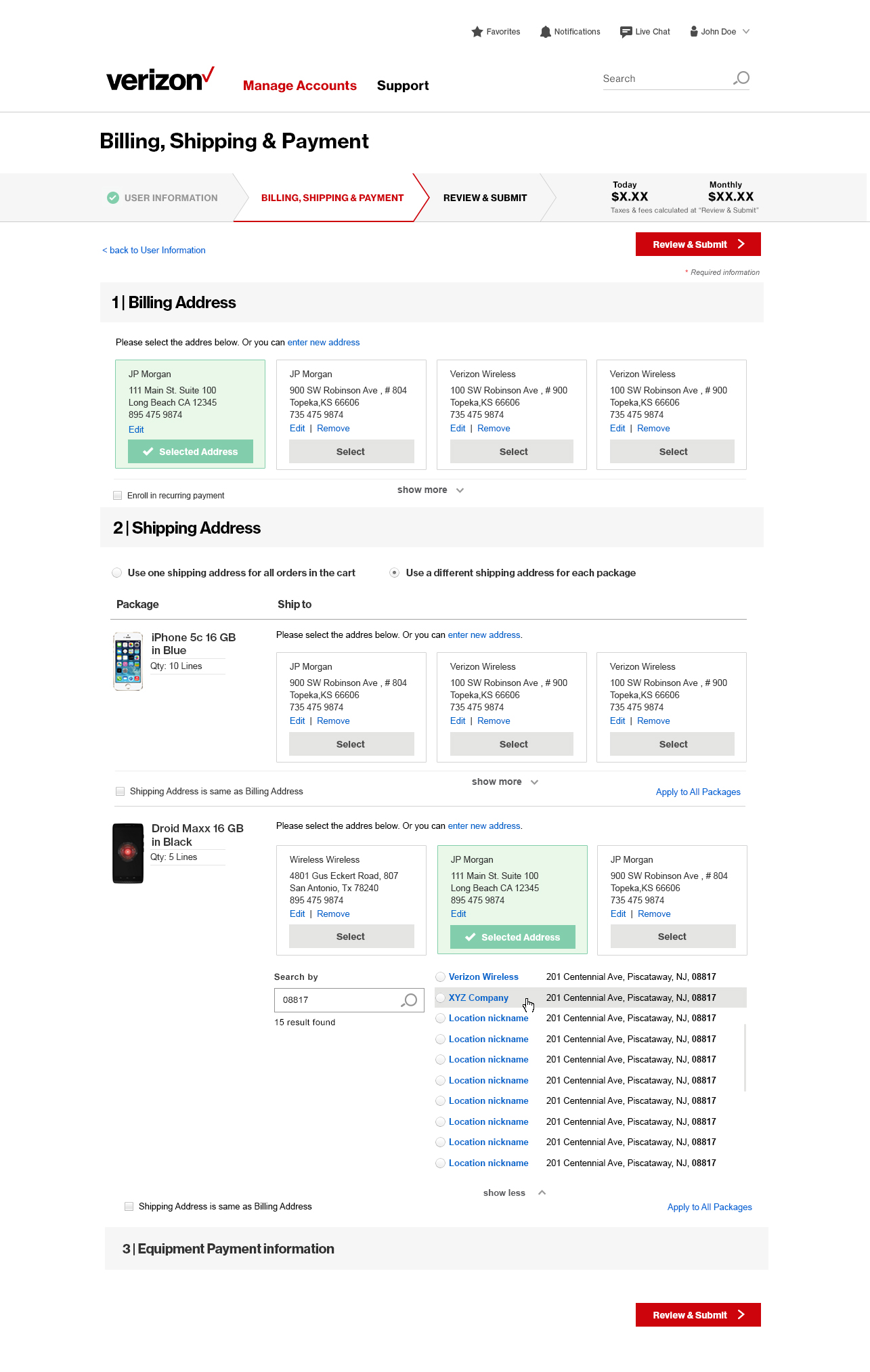The height and width of the screenshot is (1372, 870).
Task: Click the zip search magnifier icon
Action: click(x=409, y=1000)
